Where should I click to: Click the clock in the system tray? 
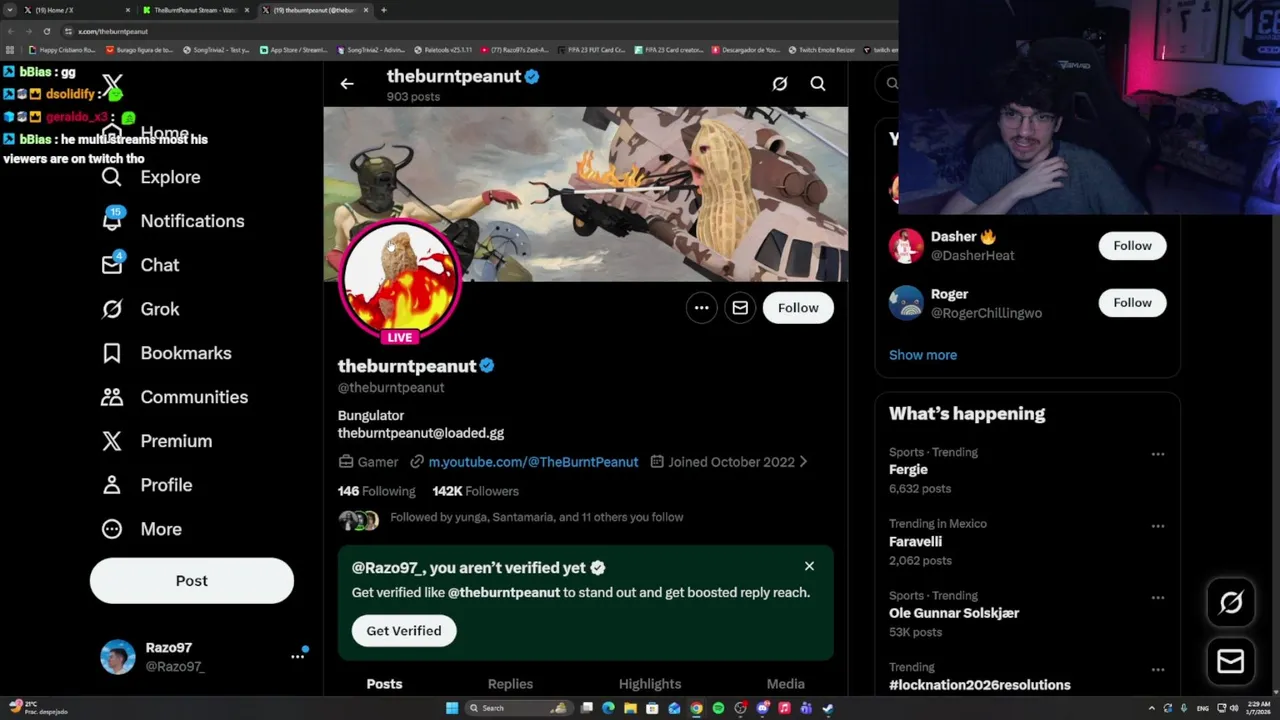pyautogui.click(x=1257, y=708)
